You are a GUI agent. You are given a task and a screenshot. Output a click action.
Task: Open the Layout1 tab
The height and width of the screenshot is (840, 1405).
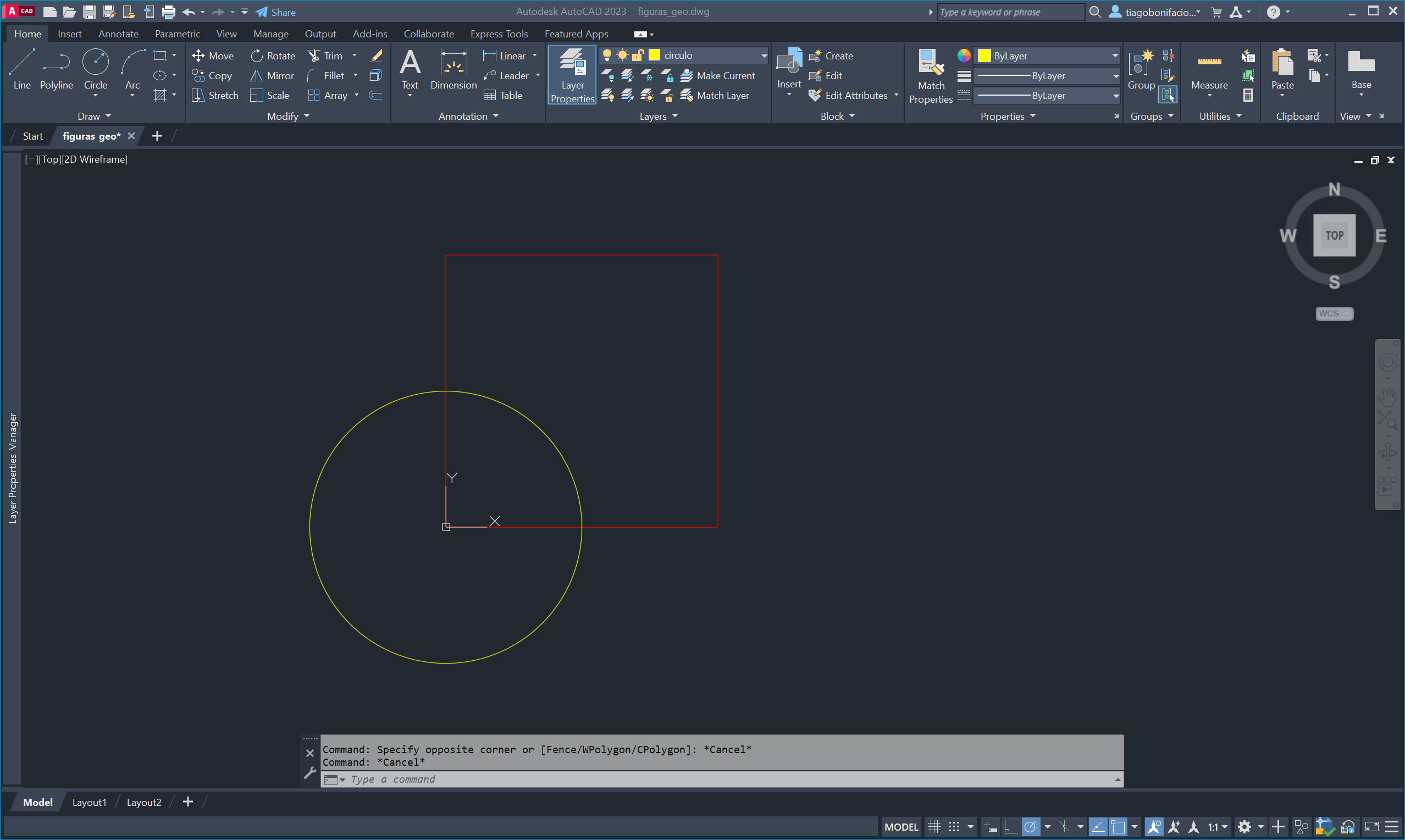pos(89,802)
